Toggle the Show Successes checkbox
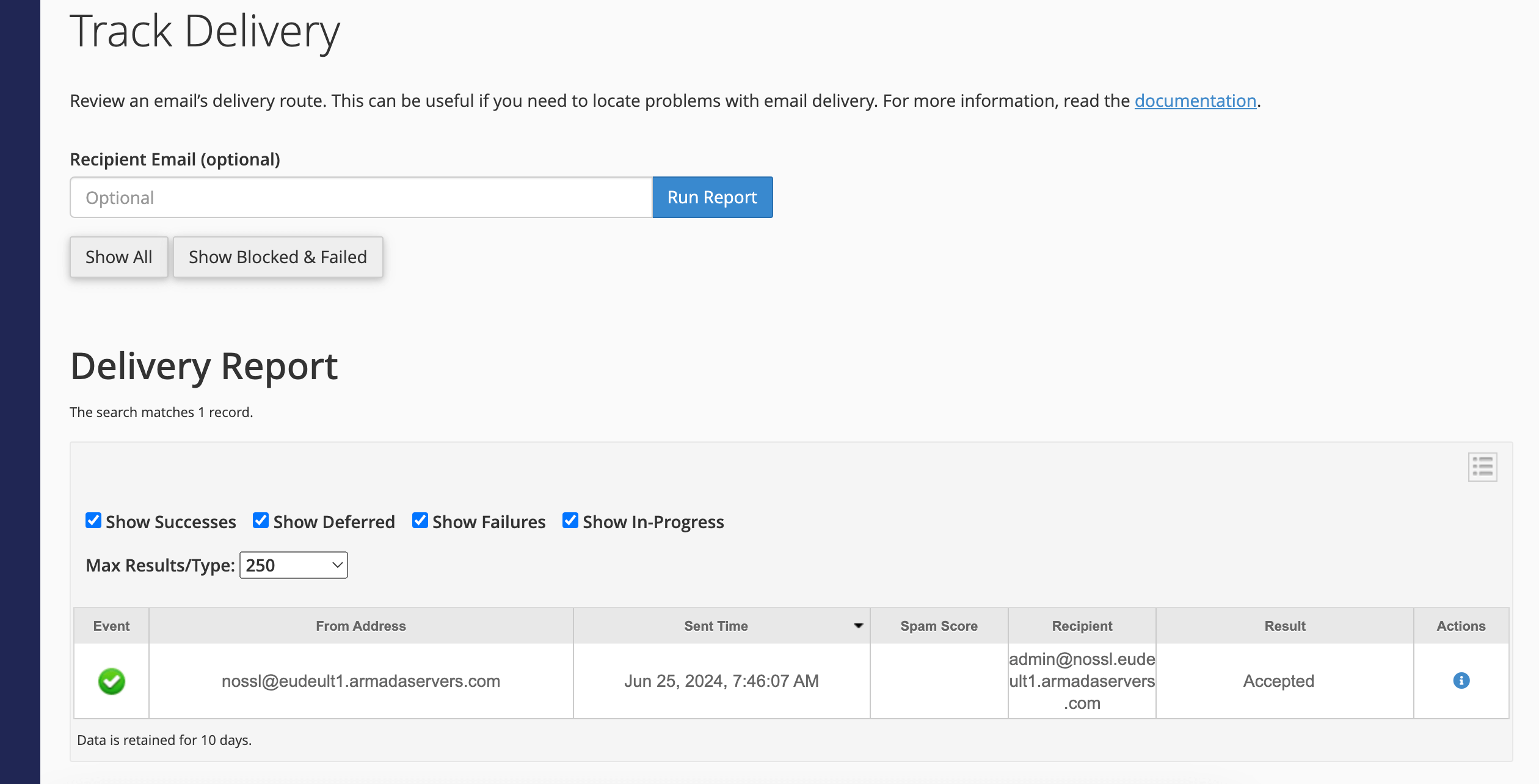Viewport: 1539px width, 784px height. pyautogui.click(x=93, y=520)
